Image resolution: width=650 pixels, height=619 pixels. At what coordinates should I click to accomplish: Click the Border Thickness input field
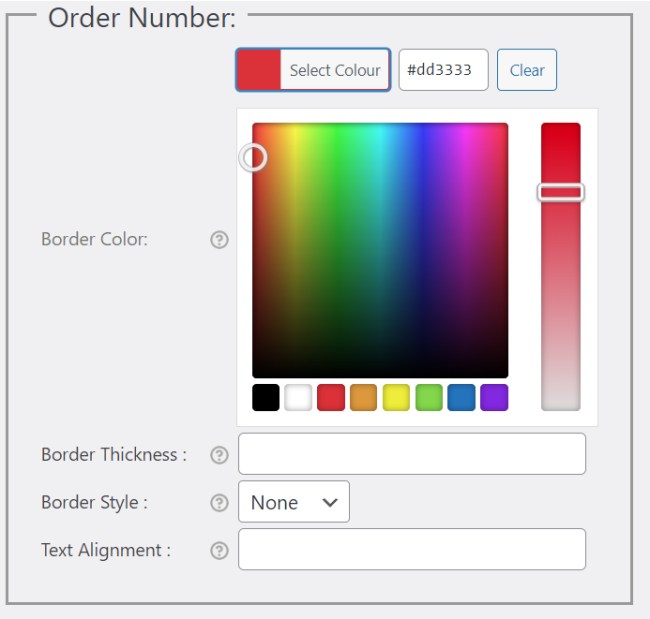click(x=412, y=454)
